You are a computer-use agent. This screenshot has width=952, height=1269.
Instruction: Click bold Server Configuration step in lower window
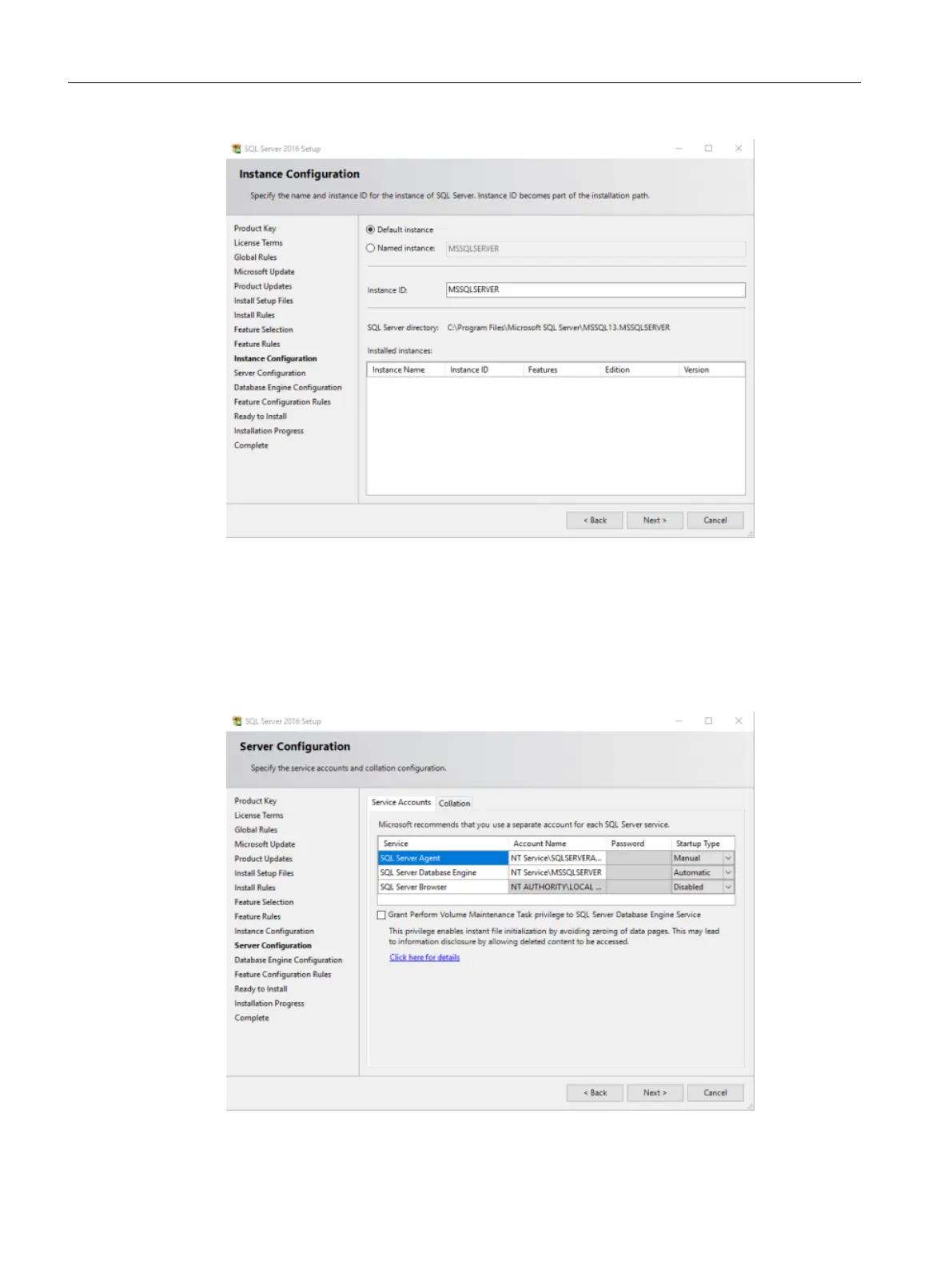pyautogui.click(x=273, y=946)
